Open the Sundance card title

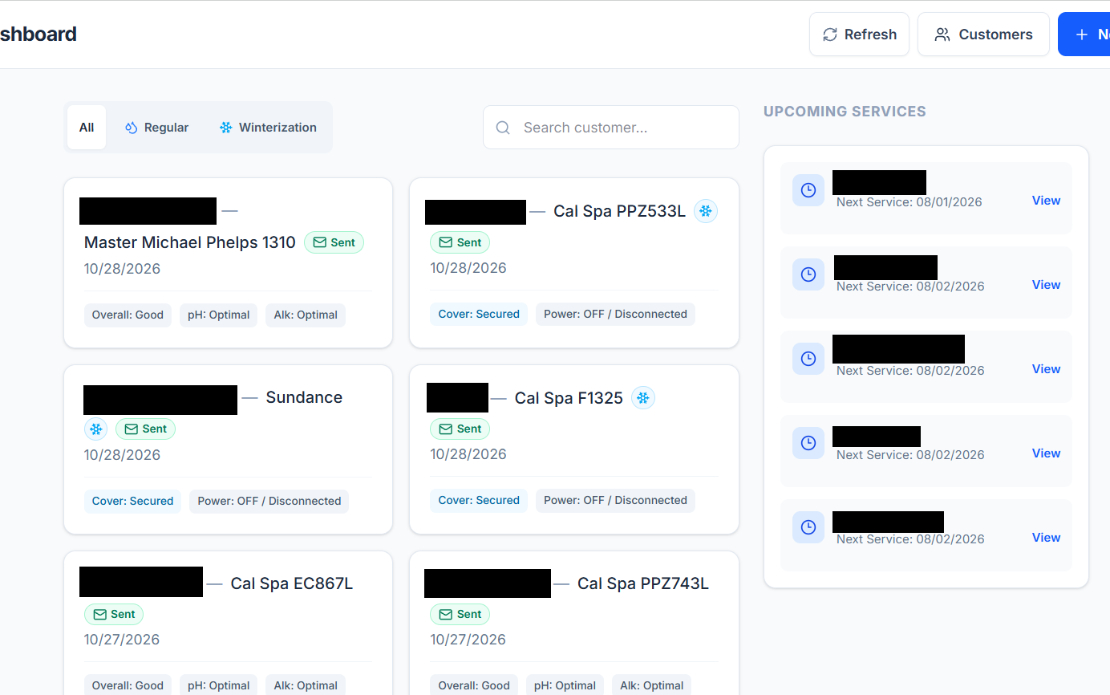point(304,397)
